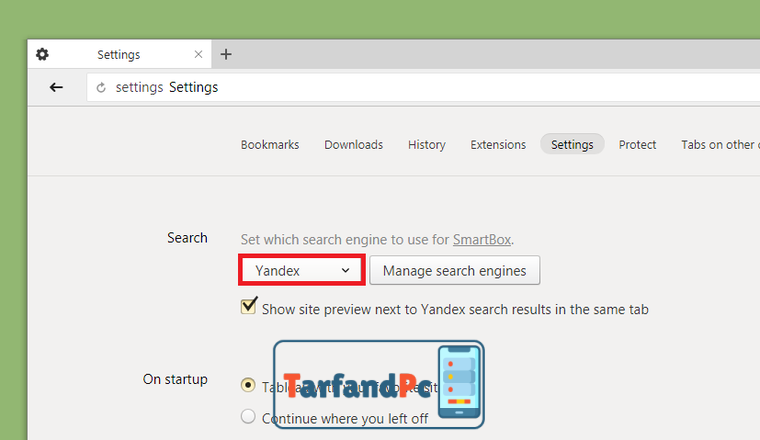The height and width of the screenshot is (440, 760).
Task: Click the back arrow navigation icon
Action: 56,87
